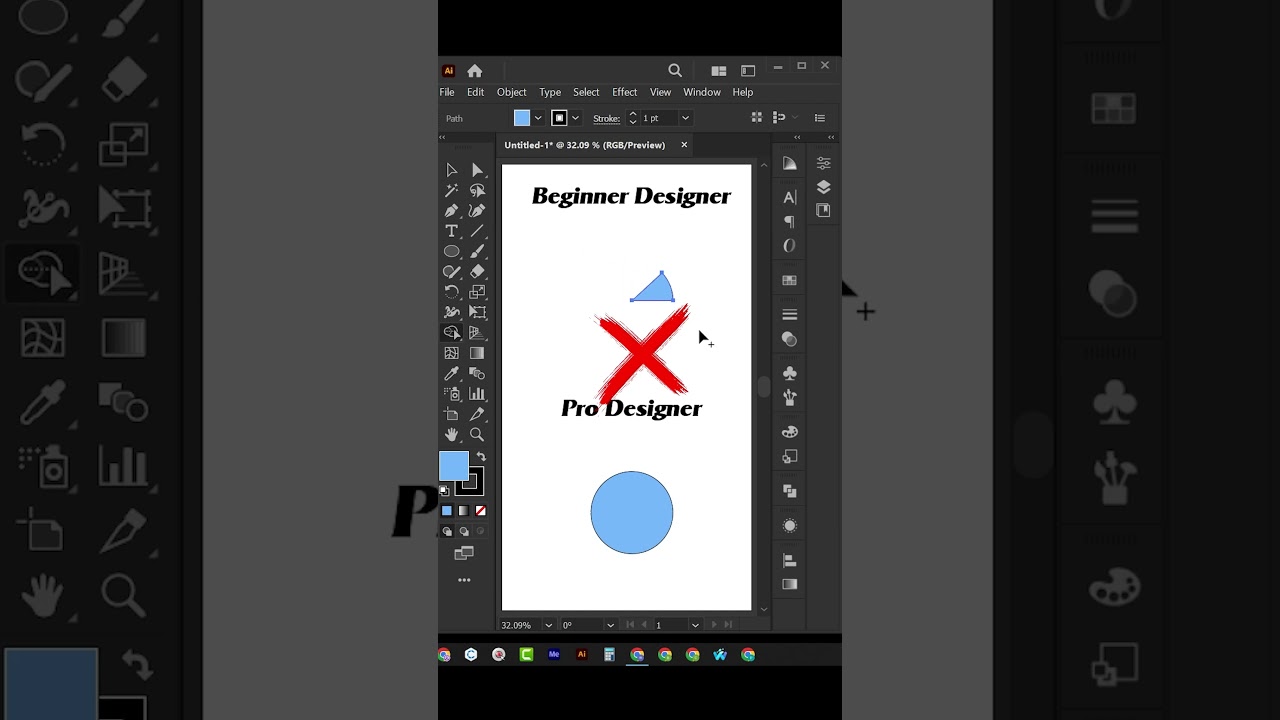Pick the Slice tool
Image resolution: width=1280 pixels, height=720 pixels.
pyautogui.click(x=477, y=414)
